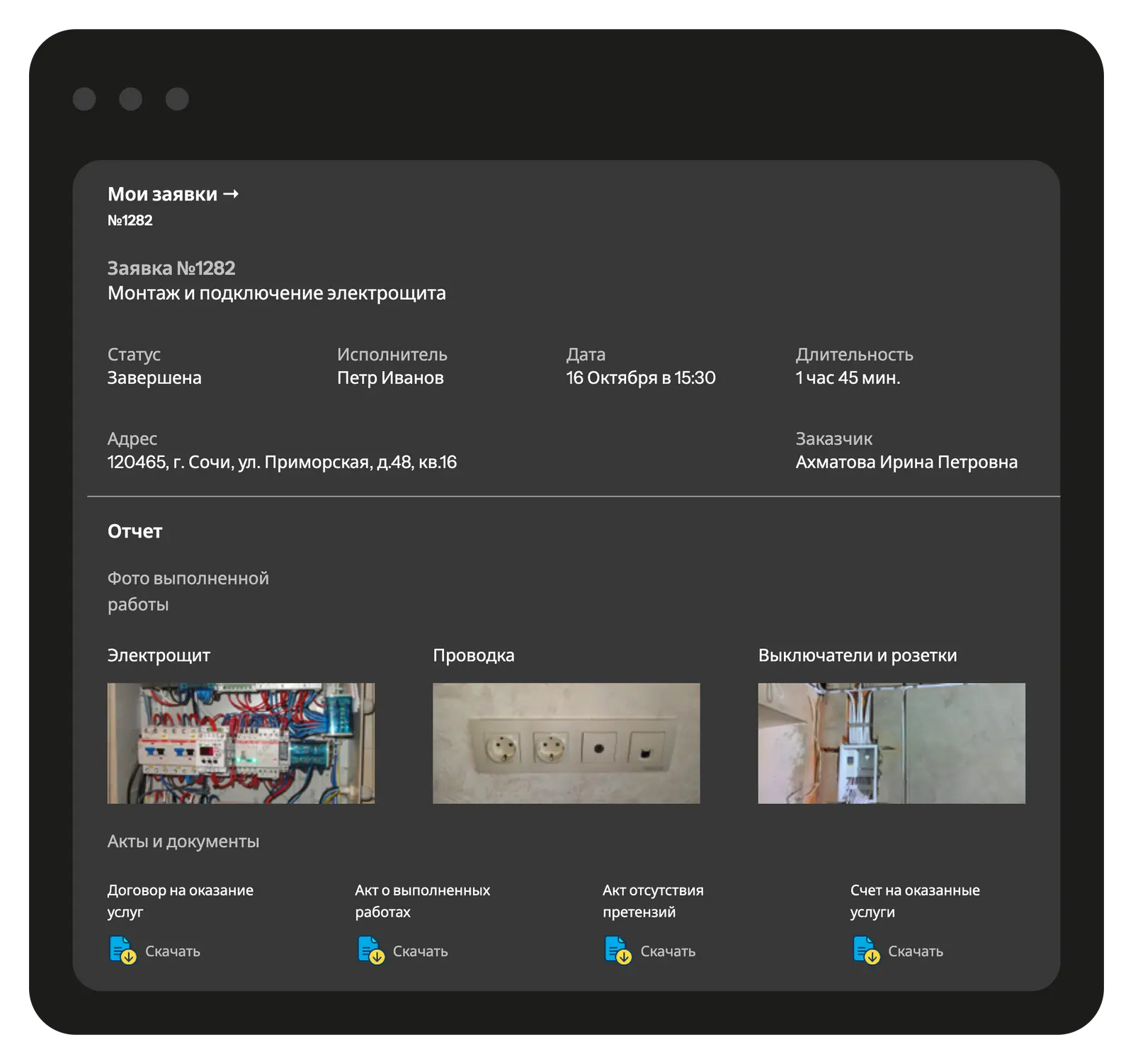Open the Проводка photo with wall sockets
Screen dimensions: 1133x1064
click(566, 743)
